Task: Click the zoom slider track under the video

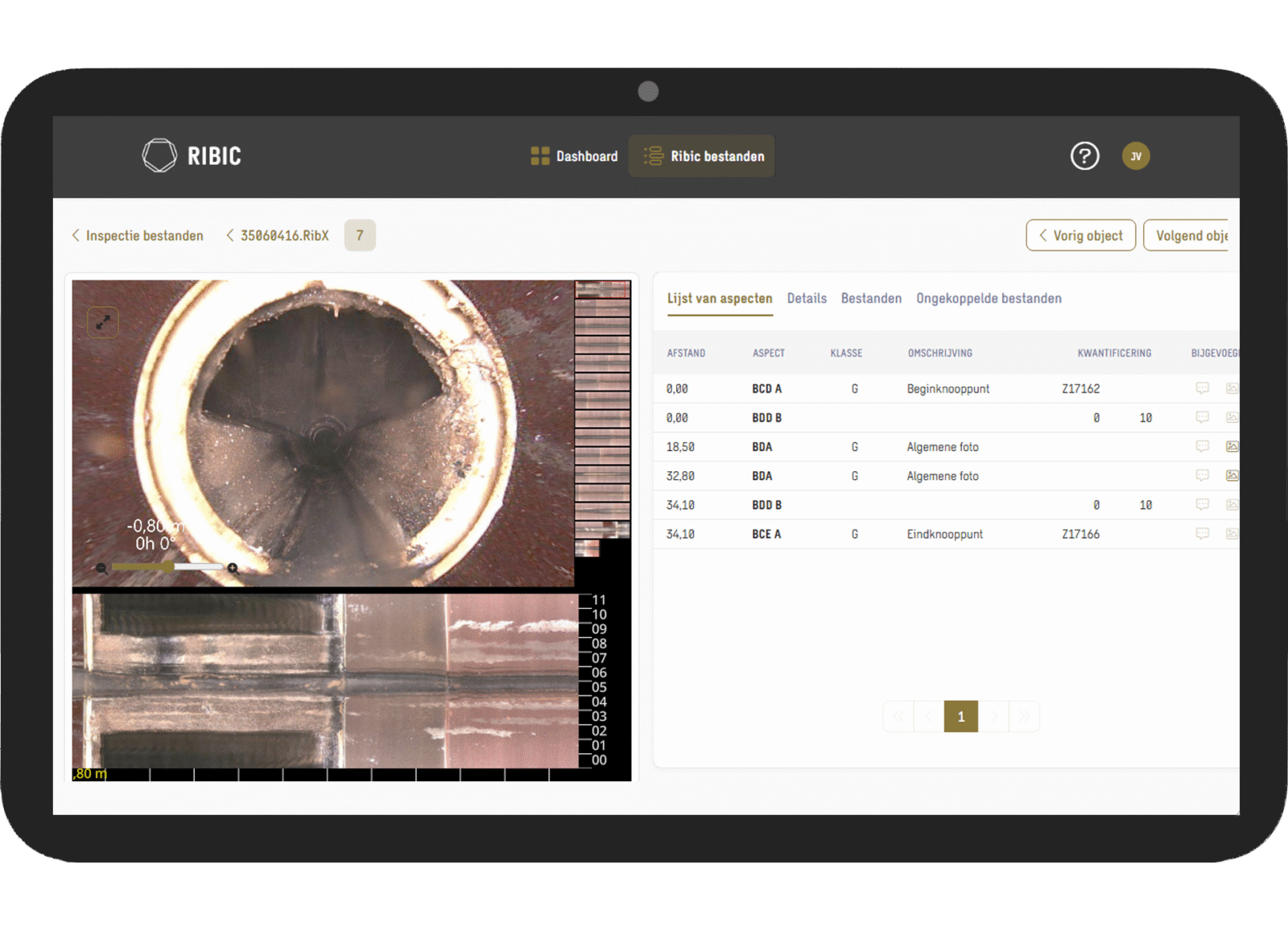Action: coord(167,567)
